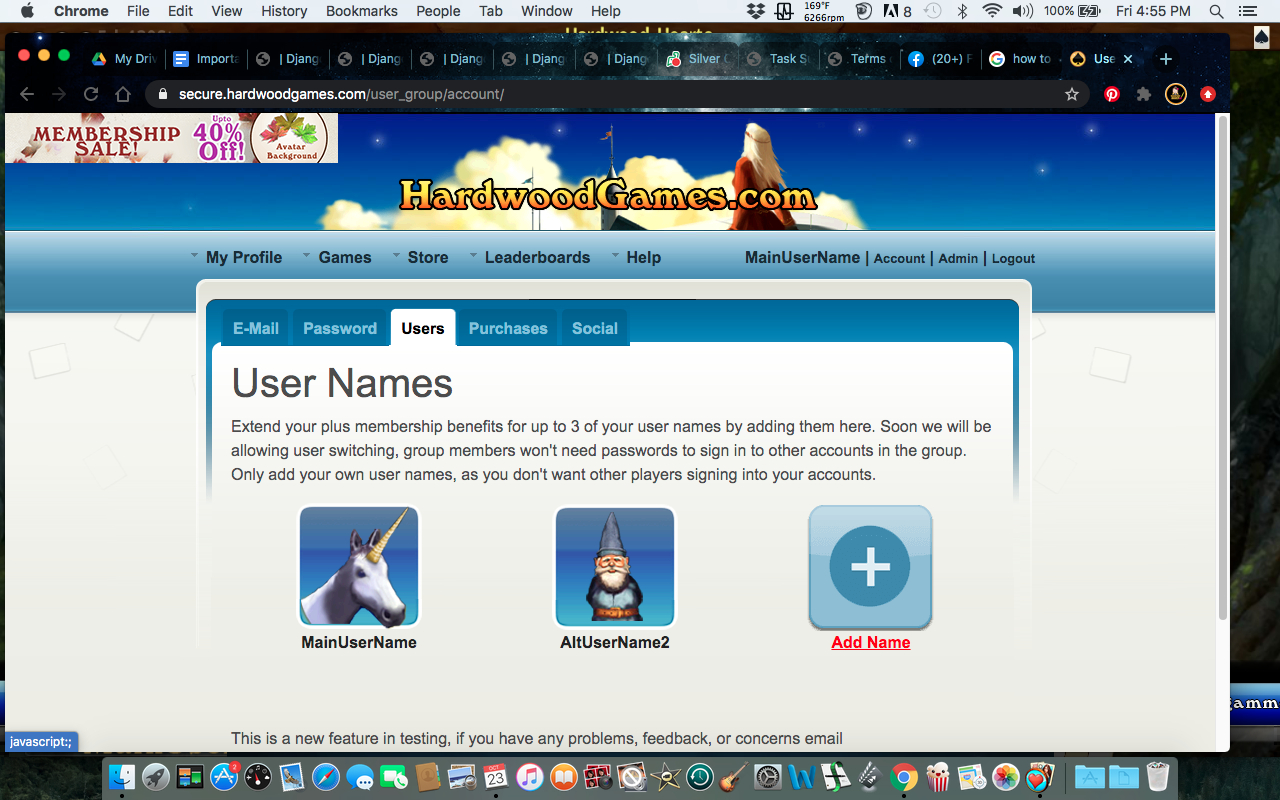Viewport: 1280px width, 800px height.
Task: Switch to the My Drive browser tab
Action: click(x=124, y=59)
